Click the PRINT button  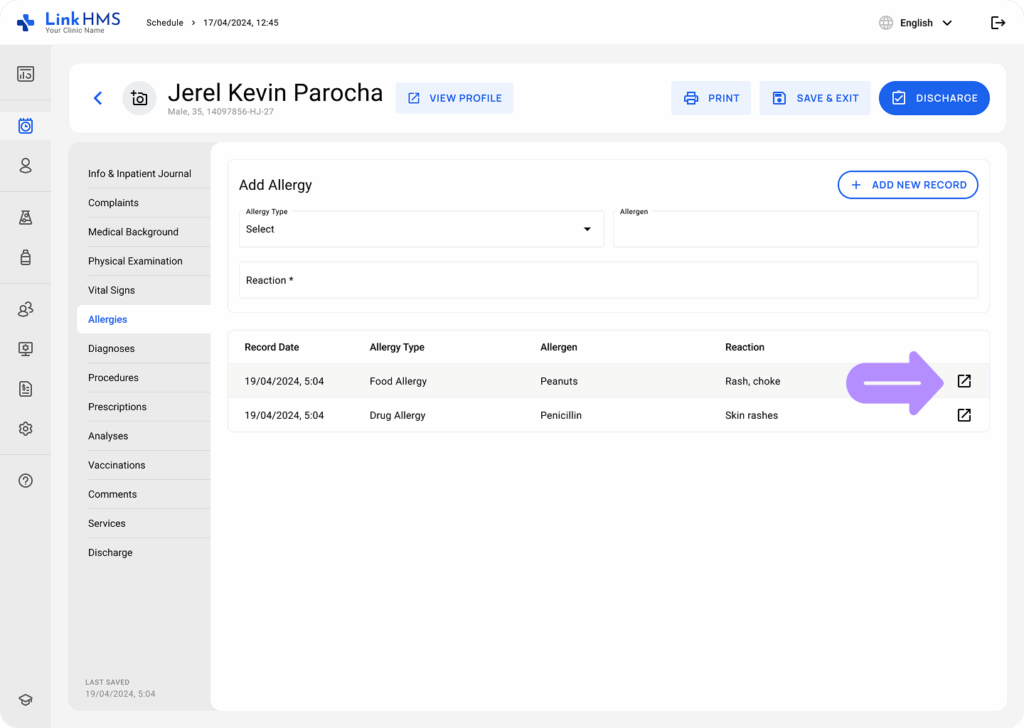point(711,98)
